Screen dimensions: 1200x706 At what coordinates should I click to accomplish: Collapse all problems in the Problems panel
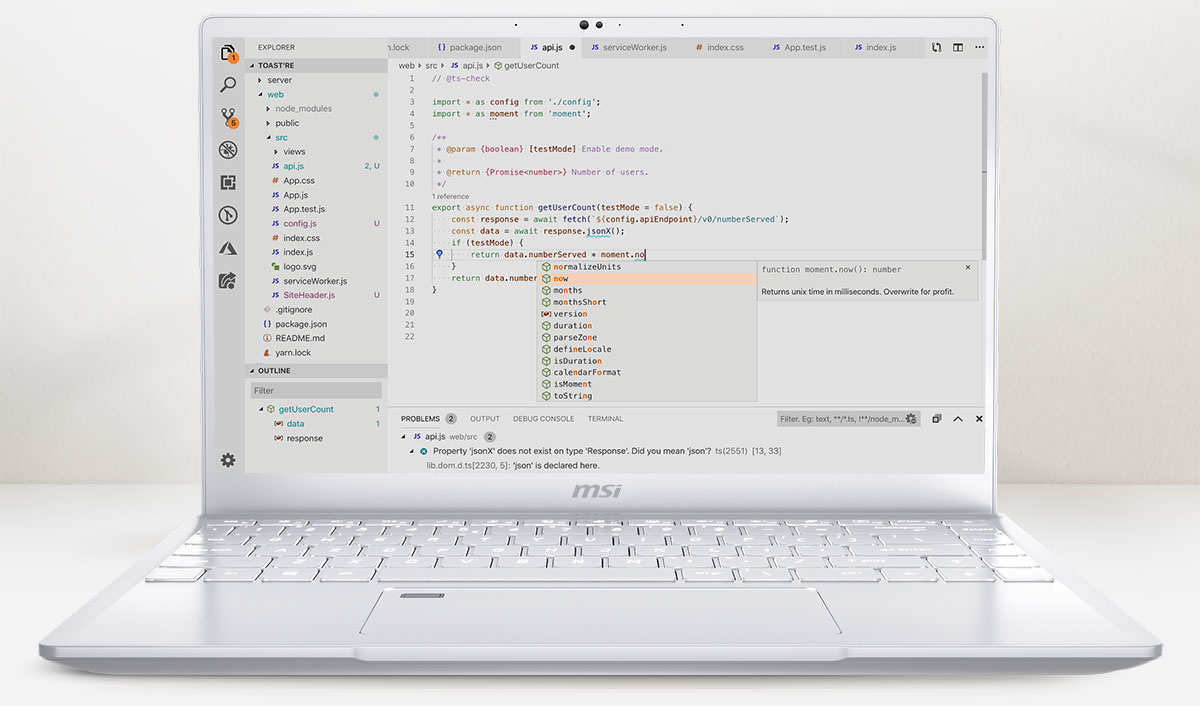936,419
